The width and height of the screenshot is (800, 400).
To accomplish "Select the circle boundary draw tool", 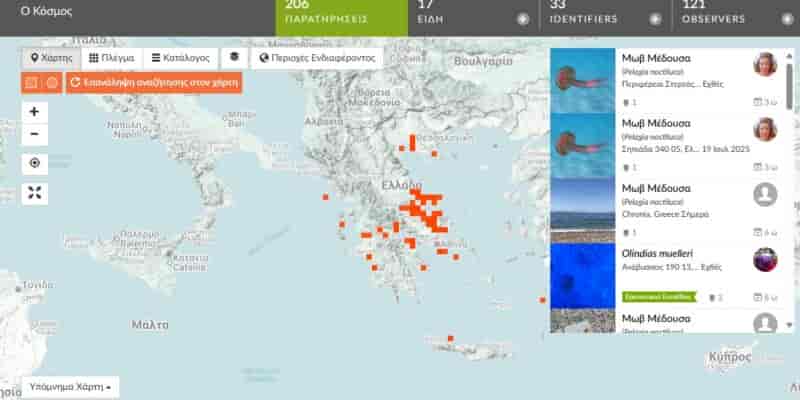I will 52,82.
